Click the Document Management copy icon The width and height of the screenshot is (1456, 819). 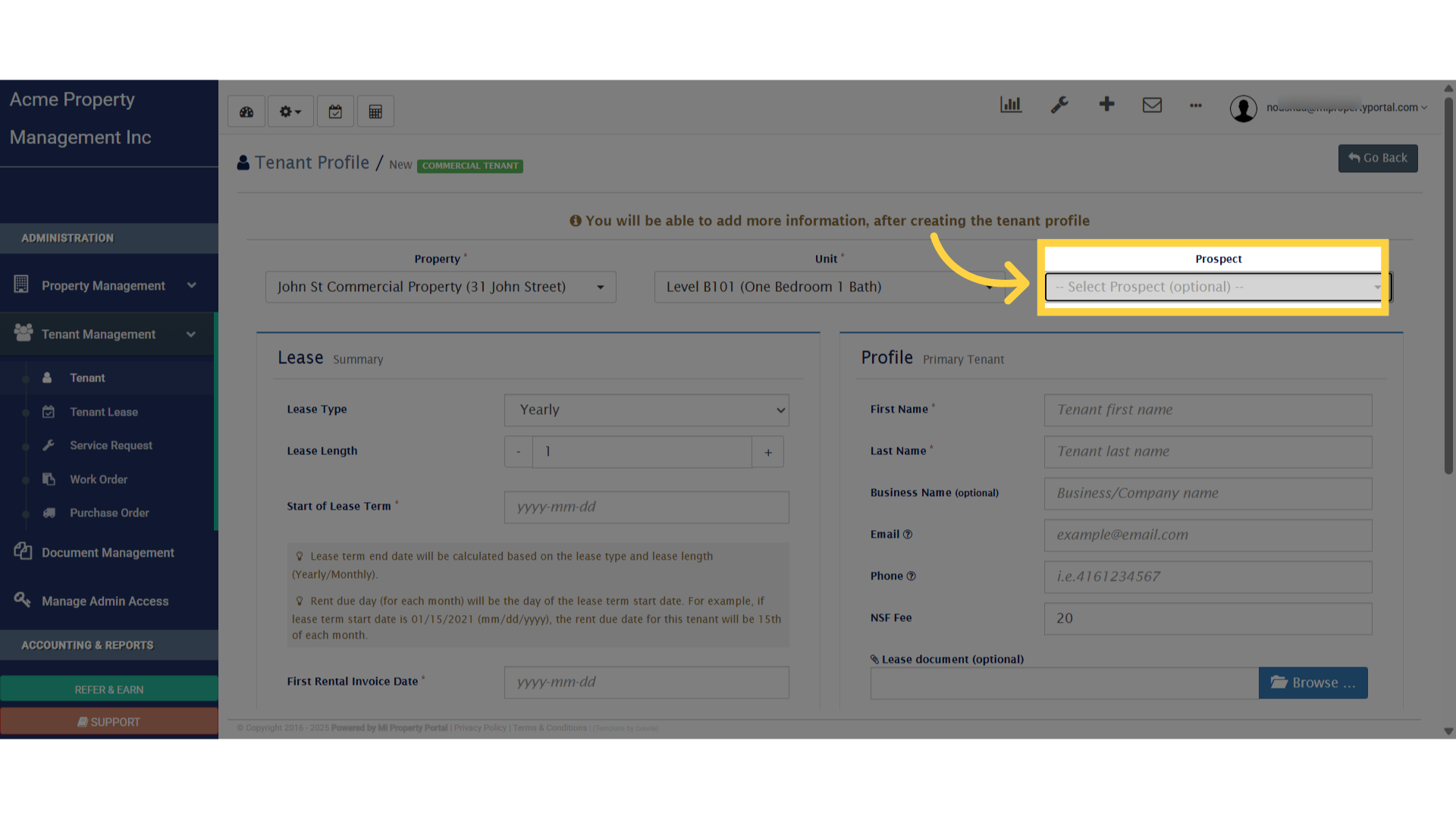click(23, 551)
